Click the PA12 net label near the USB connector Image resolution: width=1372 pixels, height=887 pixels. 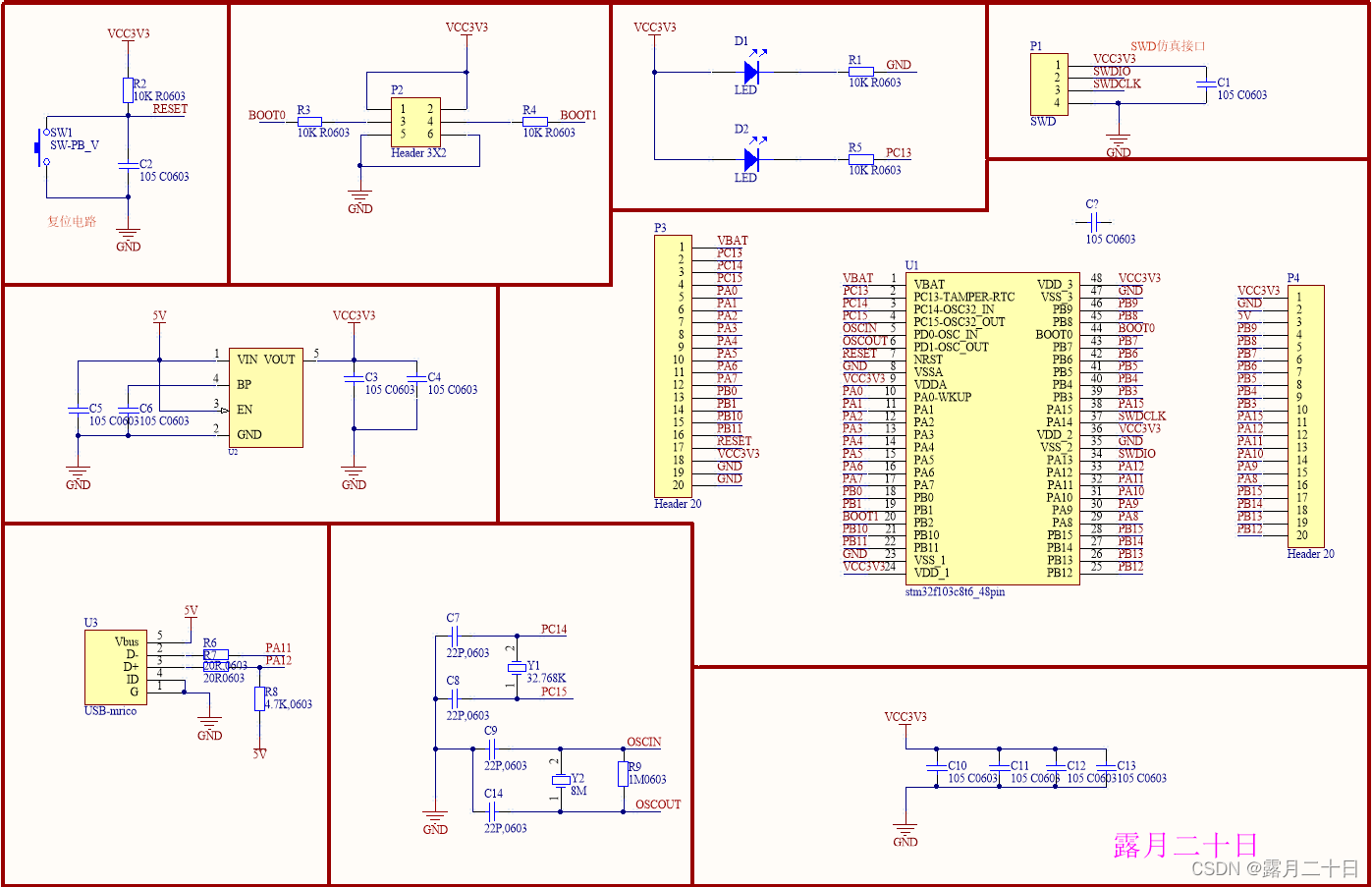coord(278,660)
